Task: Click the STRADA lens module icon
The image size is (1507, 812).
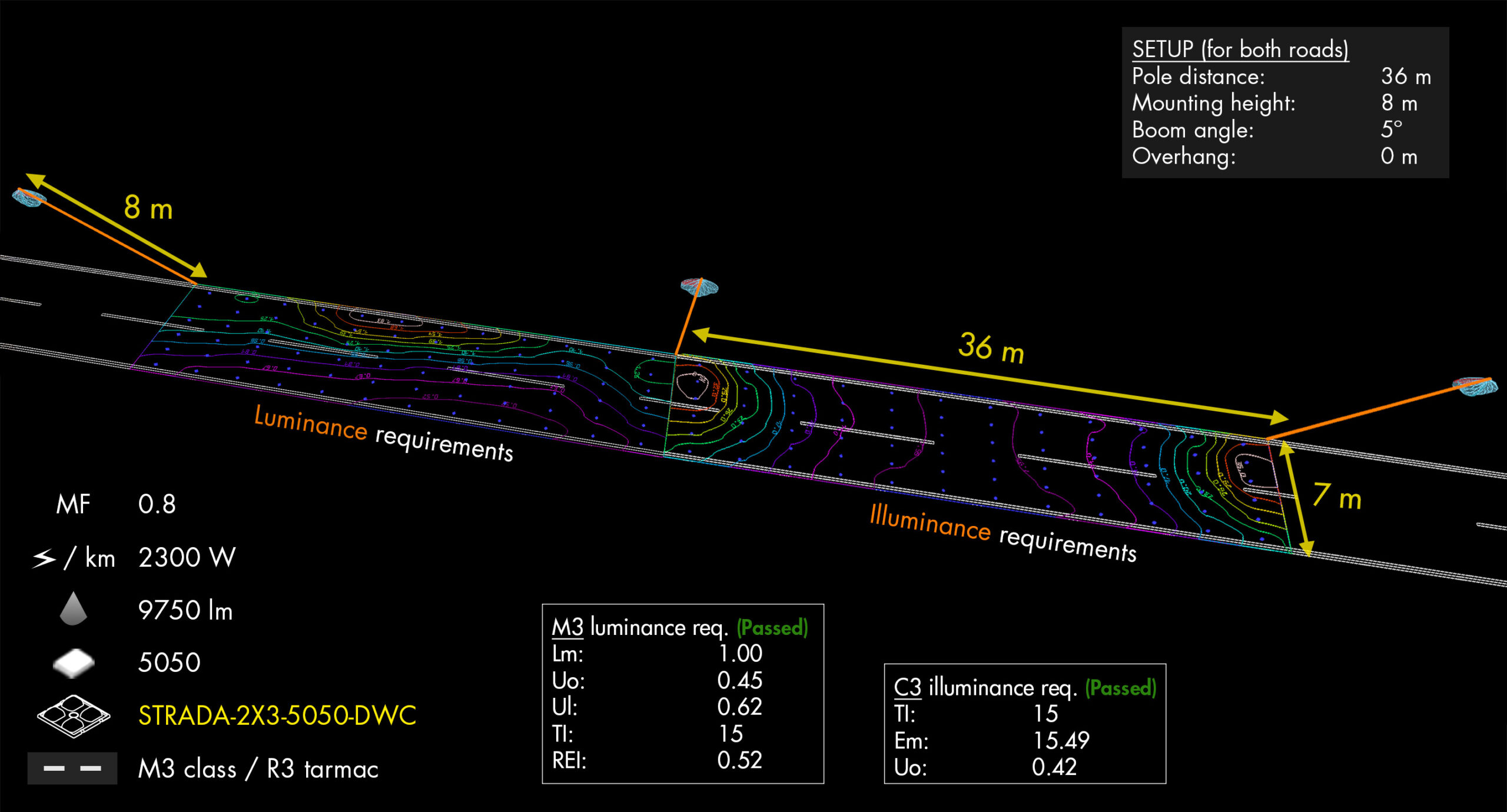Action: pyautogui.click(x=73, y=716)
